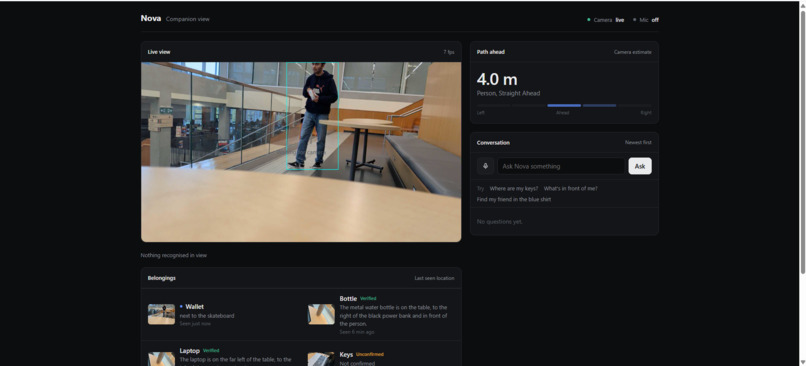Open the Laptop thumbnail image
The width and height of the screenshot is (806, 366).
[161, 359]
